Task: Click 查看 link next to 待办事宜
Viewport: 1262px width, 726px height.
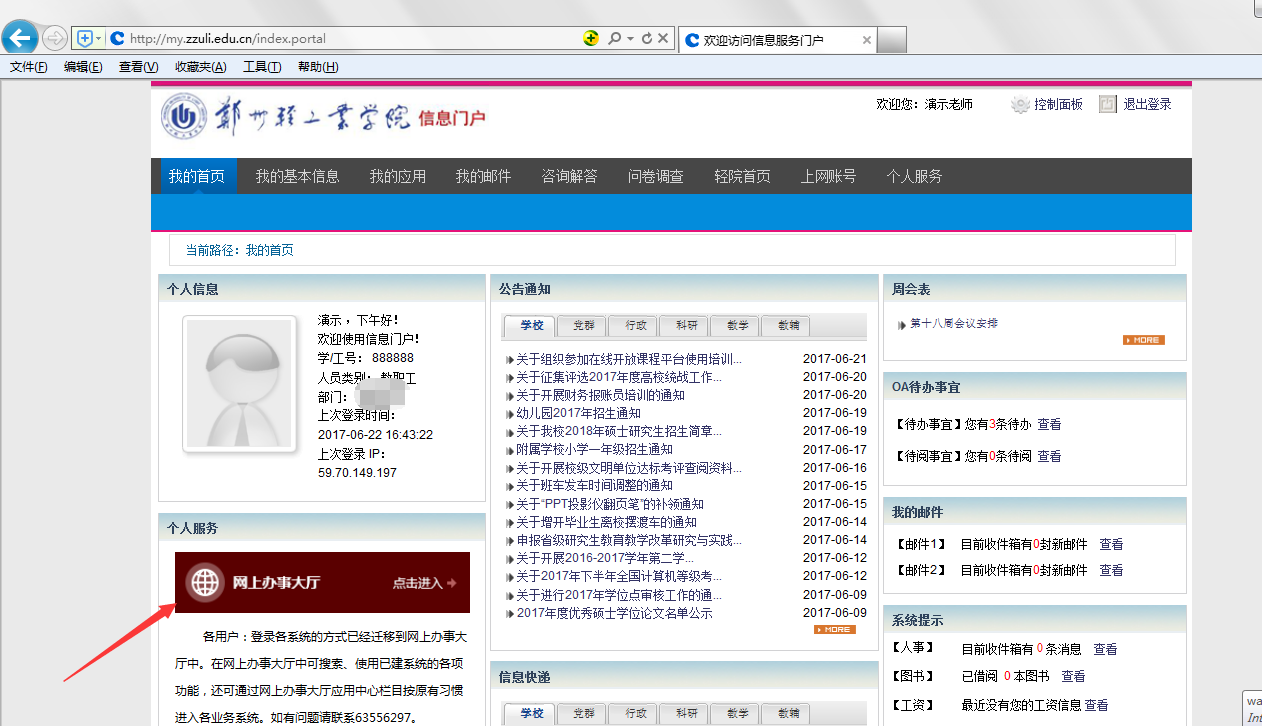Action: point(1049,424)
